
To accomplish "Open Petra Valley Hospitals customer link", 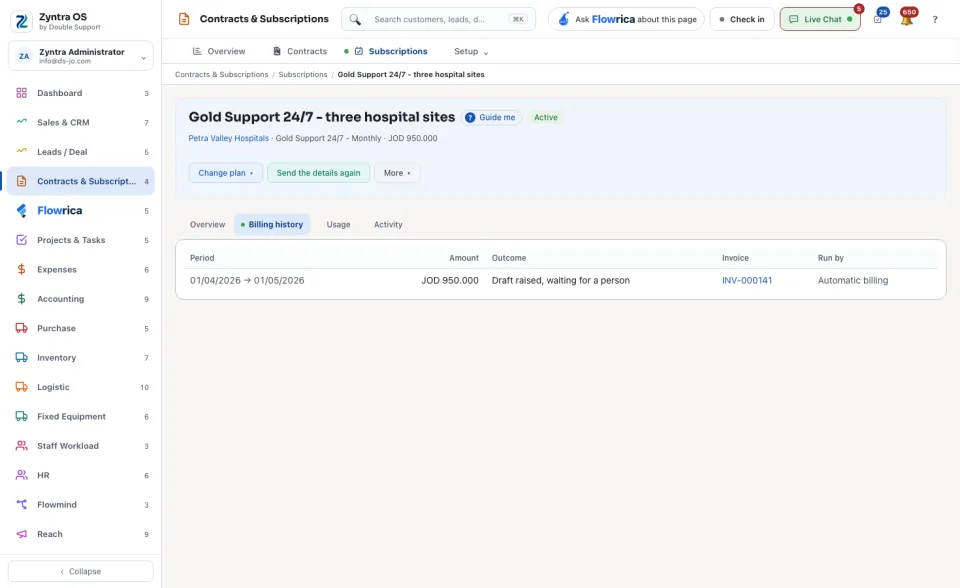I will click(x=228, y=138).
